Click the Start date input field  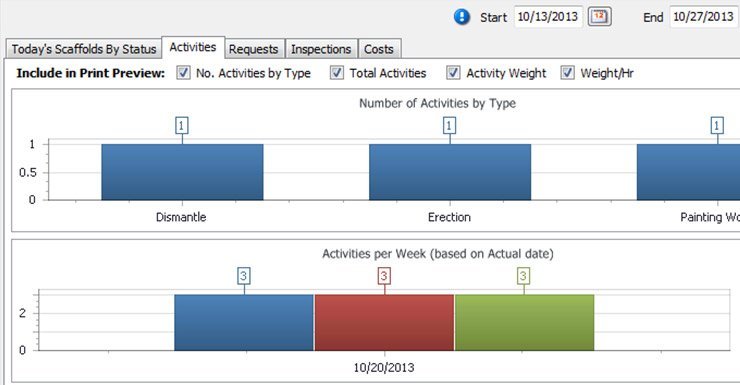click(x=548, y=17)
